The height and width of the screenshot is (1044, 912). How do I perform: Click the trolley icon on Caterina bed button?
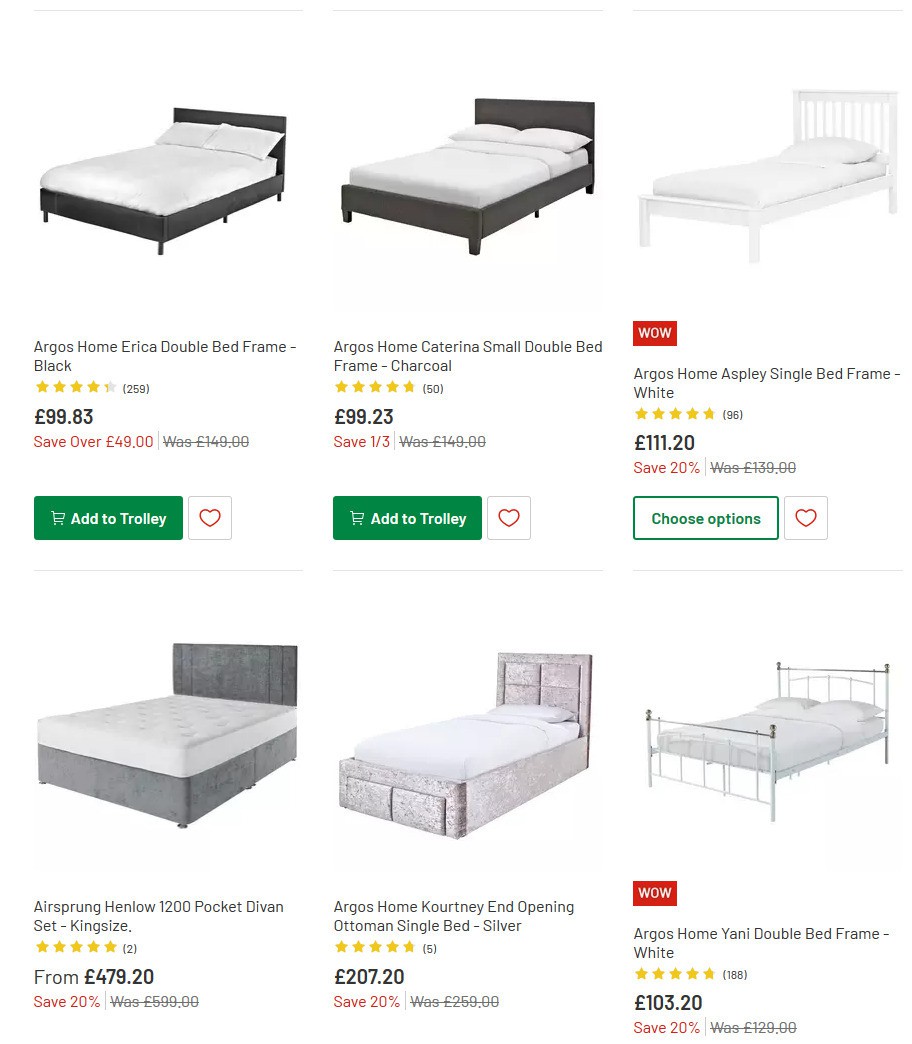(356, 518)
